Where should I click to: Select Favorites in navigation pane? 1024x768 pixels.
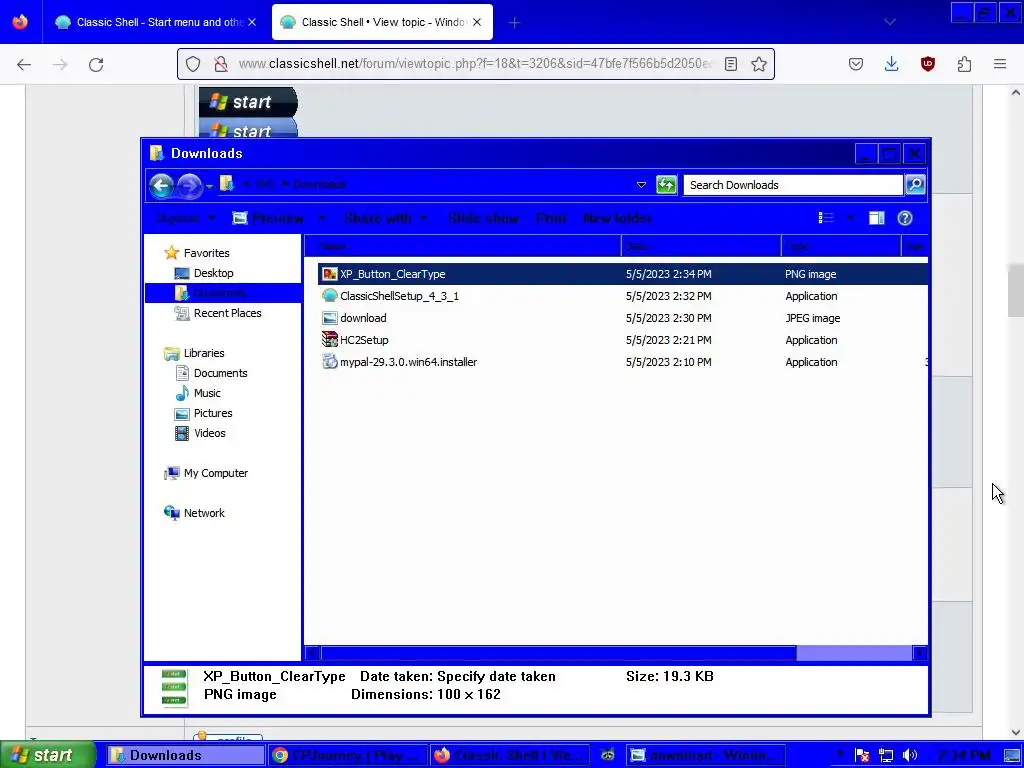click(x=206, y=253)
